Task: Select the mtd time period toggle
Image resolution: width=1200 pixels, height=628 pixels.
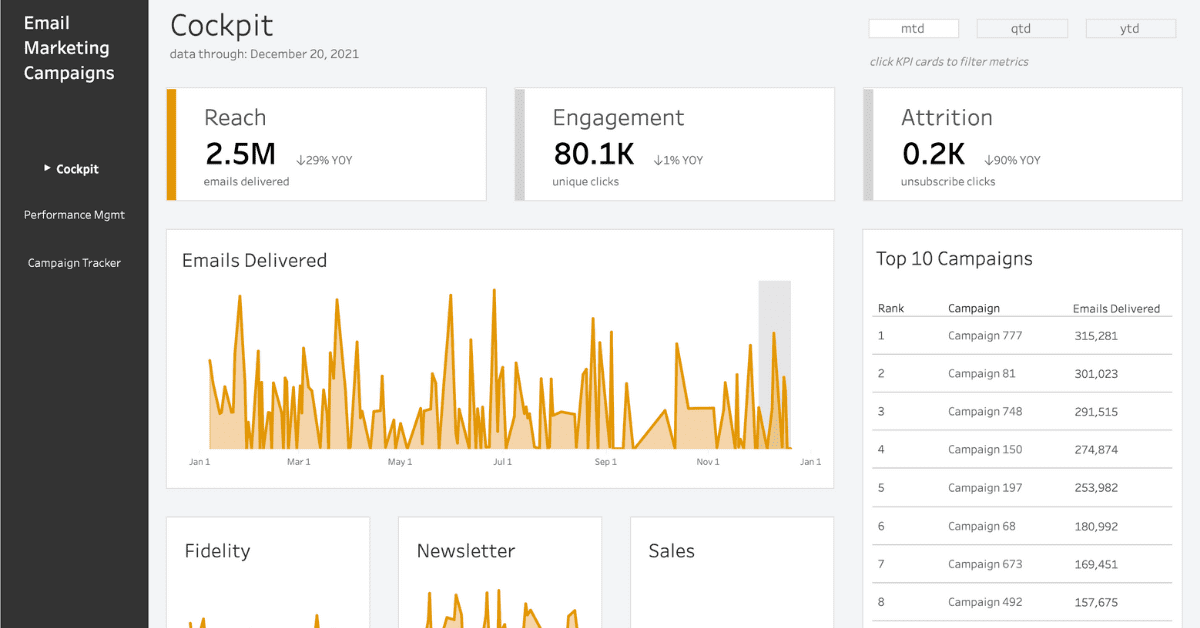Action: (x=913, y=29)
